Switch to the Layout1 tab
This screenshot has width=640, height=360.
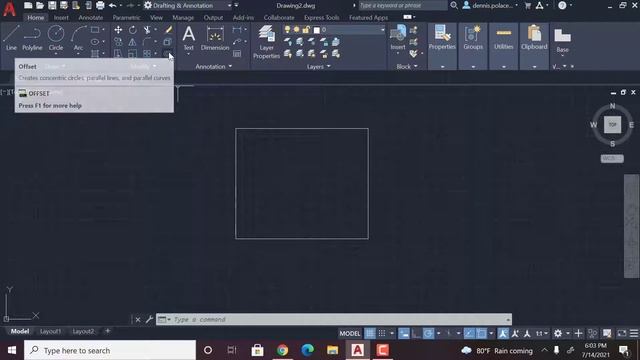50,331
